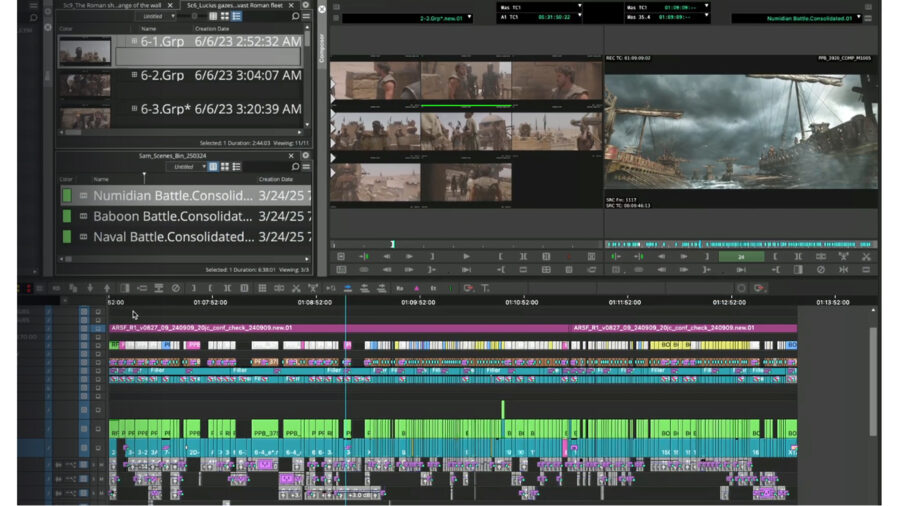
Task: Open Untitled view dropdown in upper bin
Action: 171,17
